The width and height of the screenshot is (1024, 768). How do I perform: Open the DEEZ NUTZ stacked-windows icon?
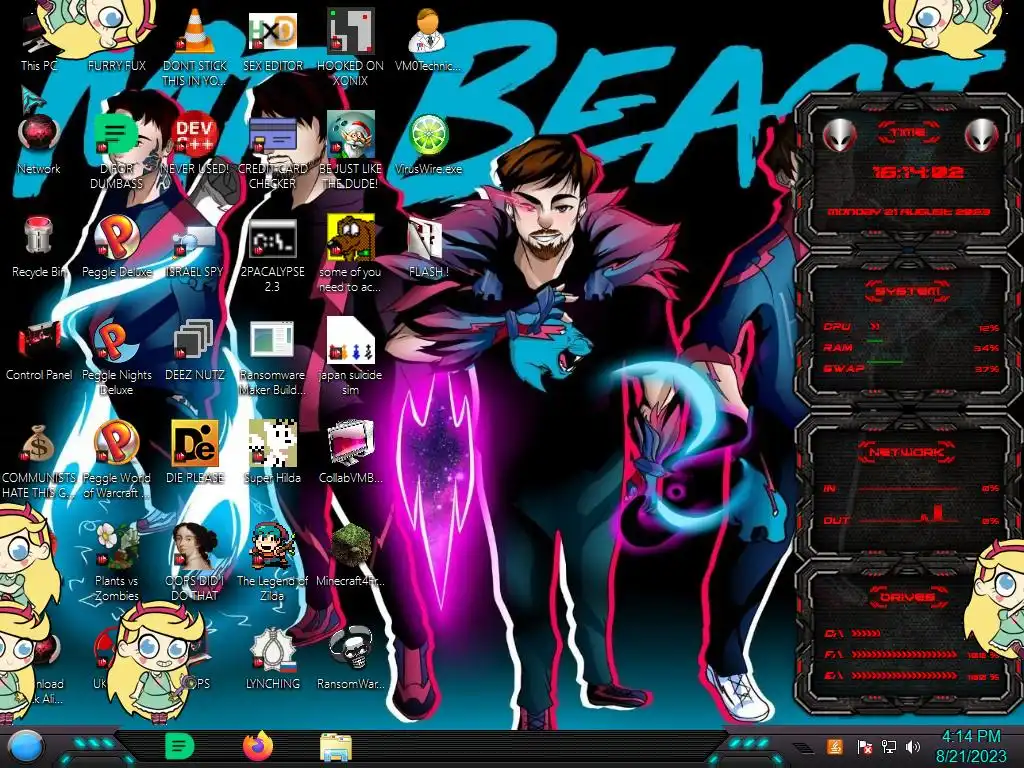click(x=194, y=350)
